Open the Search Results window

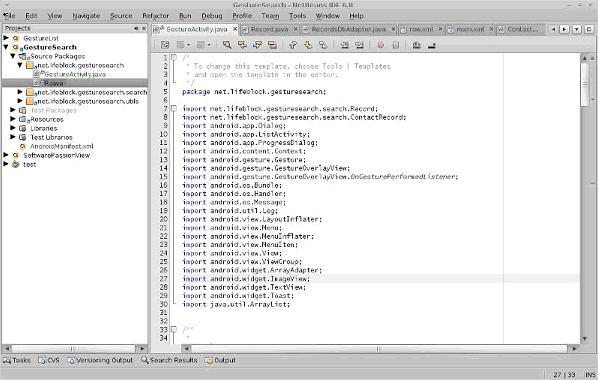click(169, 360)
